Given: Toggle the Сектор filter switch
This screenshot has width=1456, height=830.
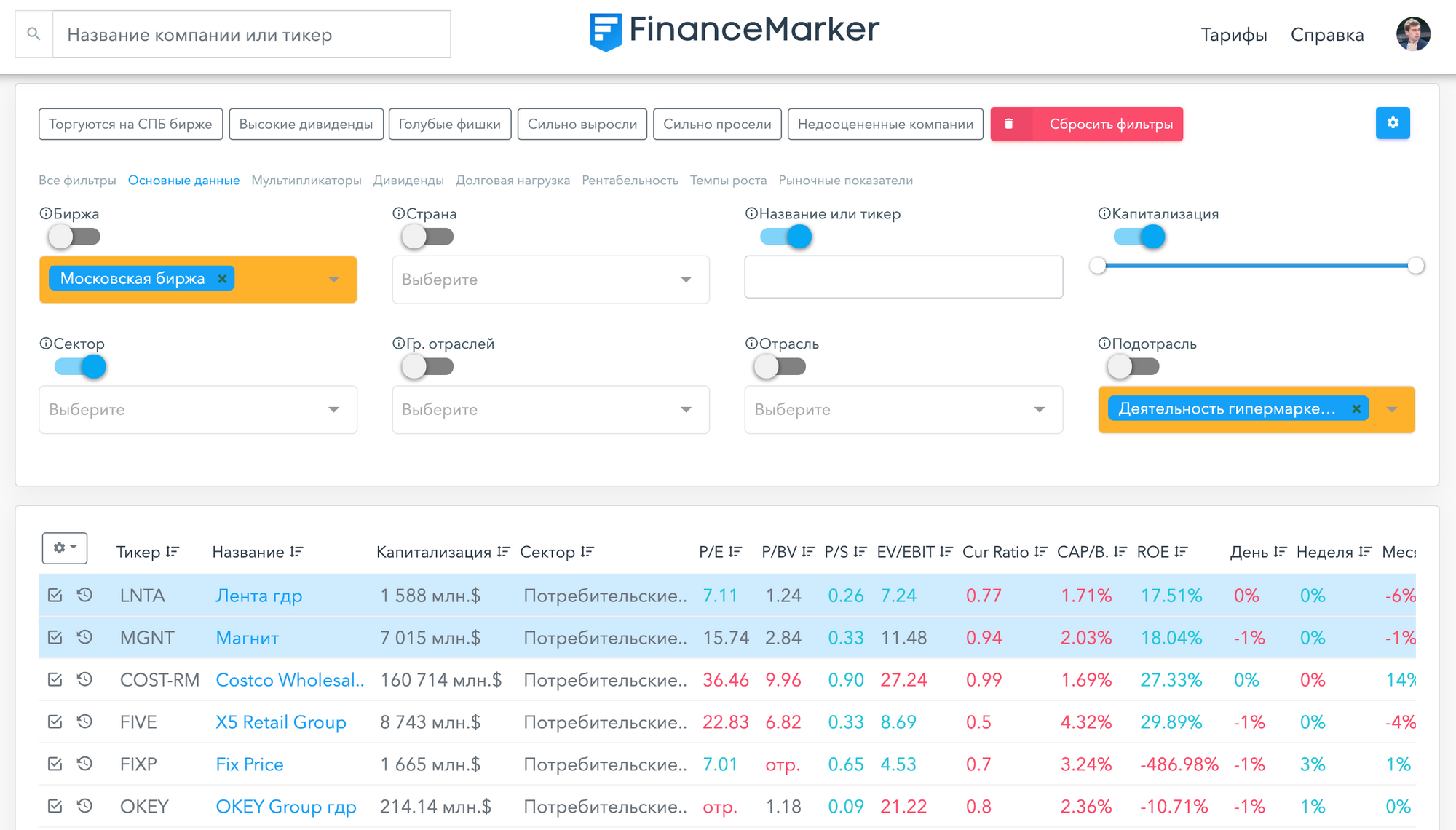Looking at the screenshot, I should (x=80, y=366).
